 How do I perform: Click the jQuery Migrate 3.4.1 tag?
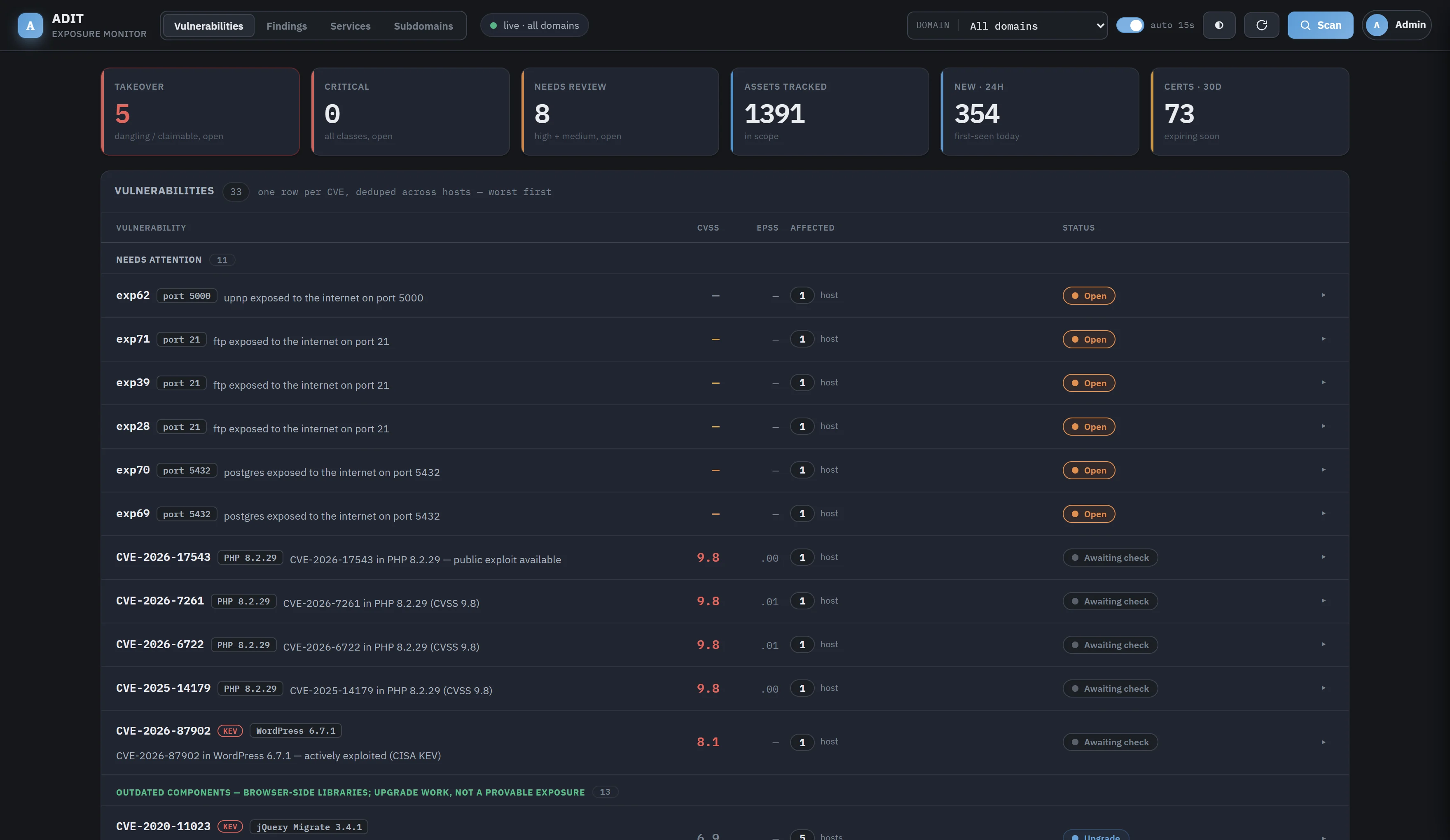pos(309,827)
